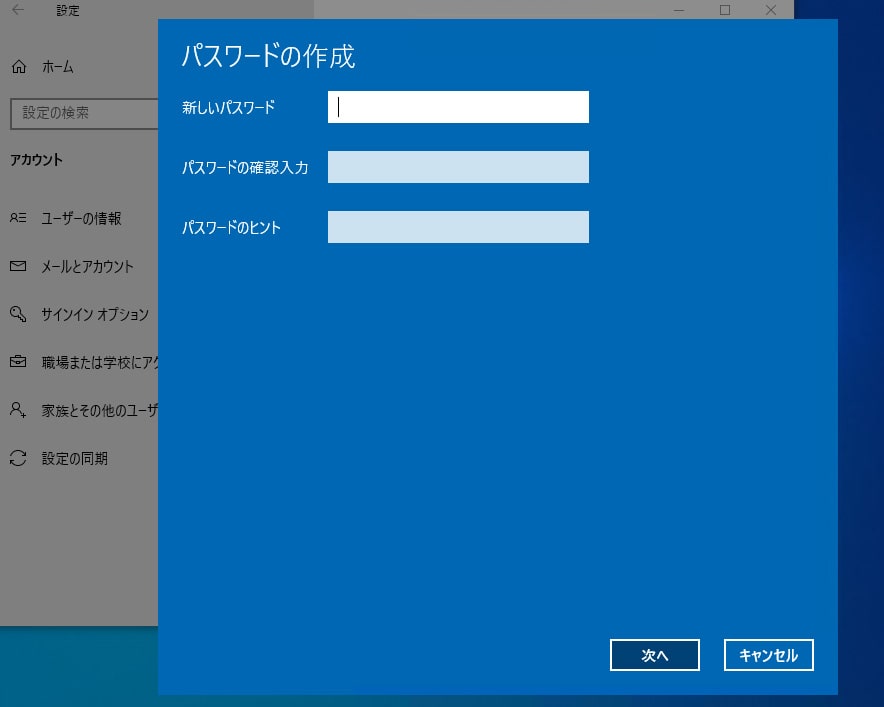Select メールとアカウント in sidebar
This screenshot has height=707, width=884.
click(x=87, y=266)
